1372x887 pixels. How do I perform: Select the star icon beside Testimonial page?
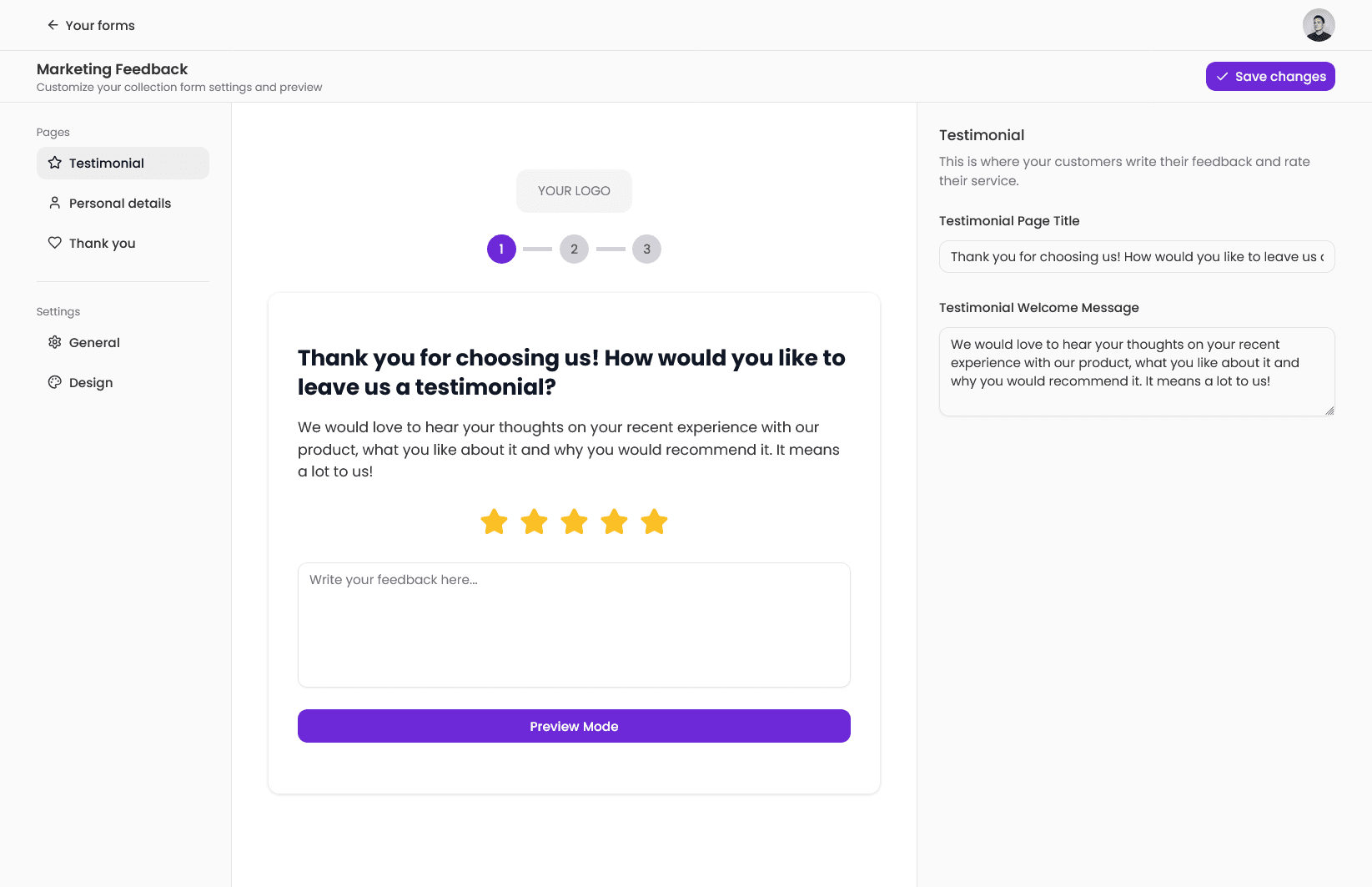tap(55, 163)
